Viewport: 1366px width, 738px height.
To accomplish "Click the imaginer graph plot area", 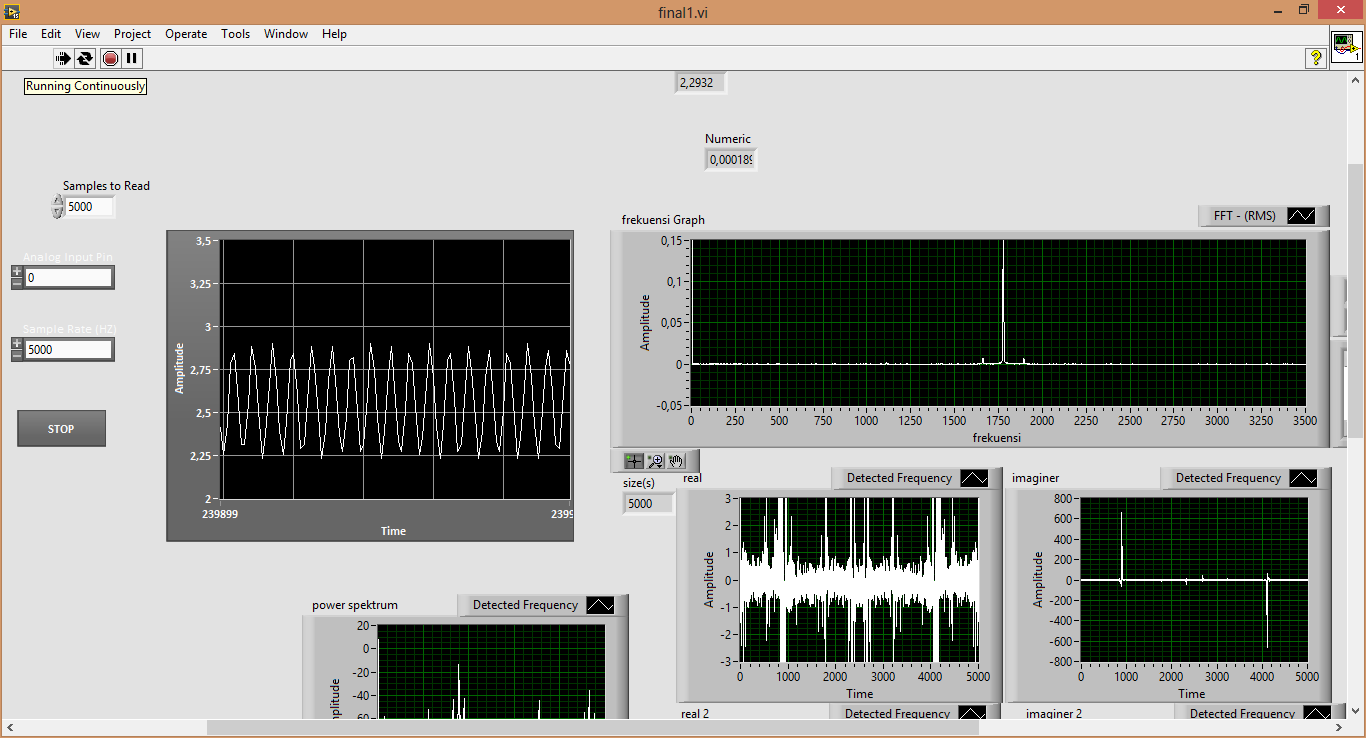I will (x=1195, y=580).
